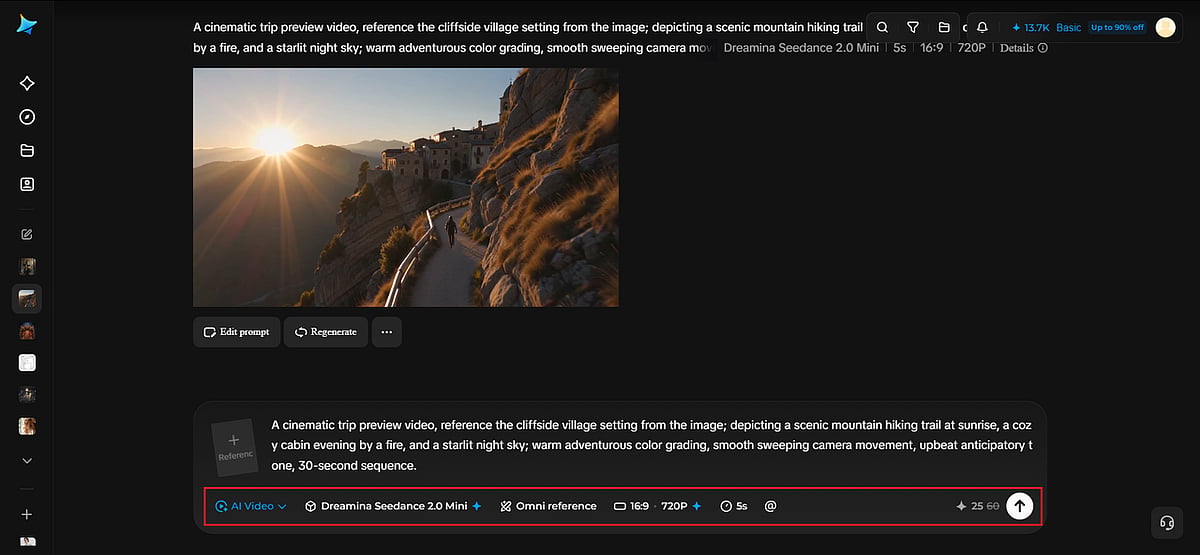
Task: Click the 13.7K credits balance
Action: pos(1030,27)
